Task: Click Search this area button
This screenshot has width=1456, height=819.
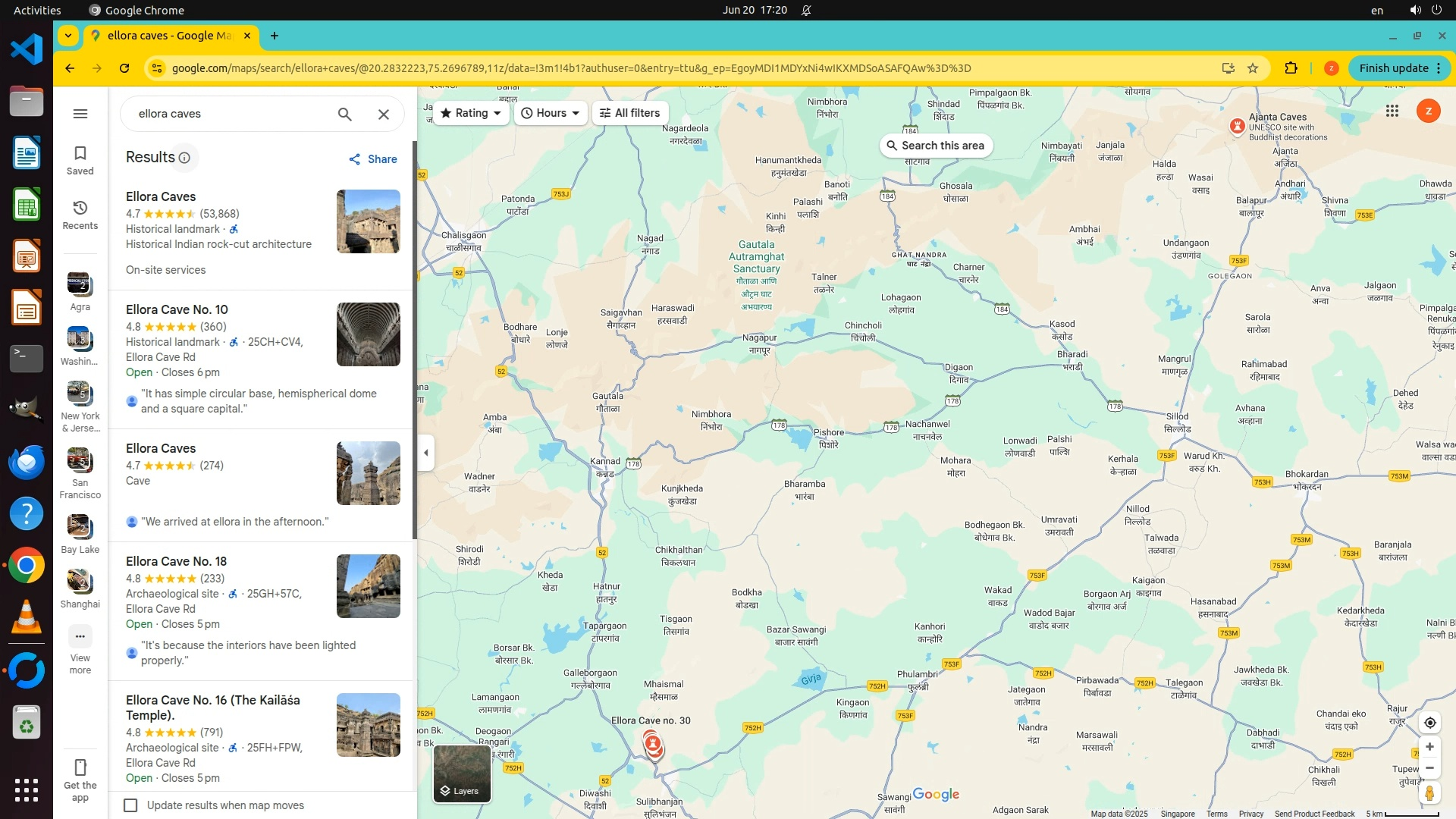Action: 936,146
